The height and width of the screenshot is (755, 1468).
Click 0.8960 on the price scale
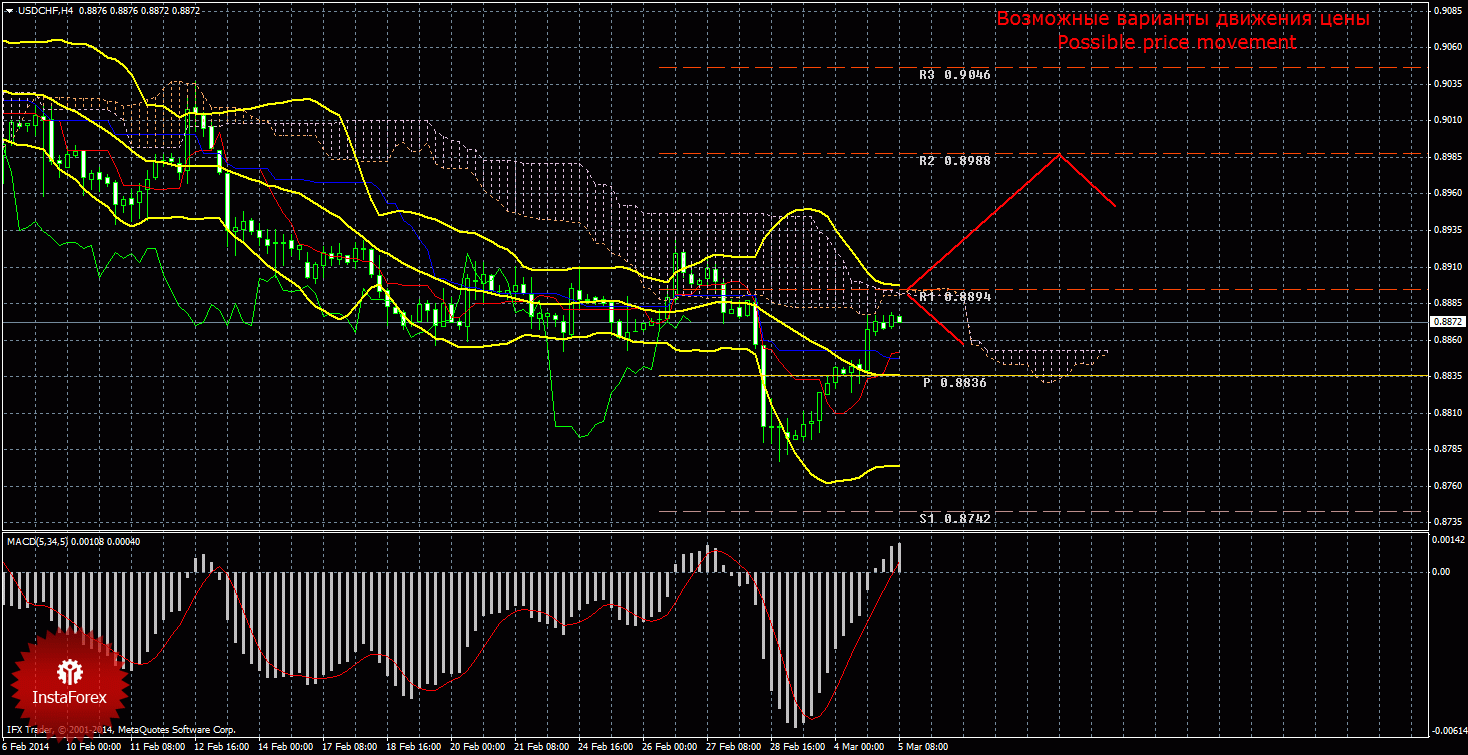click(1447, 194)
